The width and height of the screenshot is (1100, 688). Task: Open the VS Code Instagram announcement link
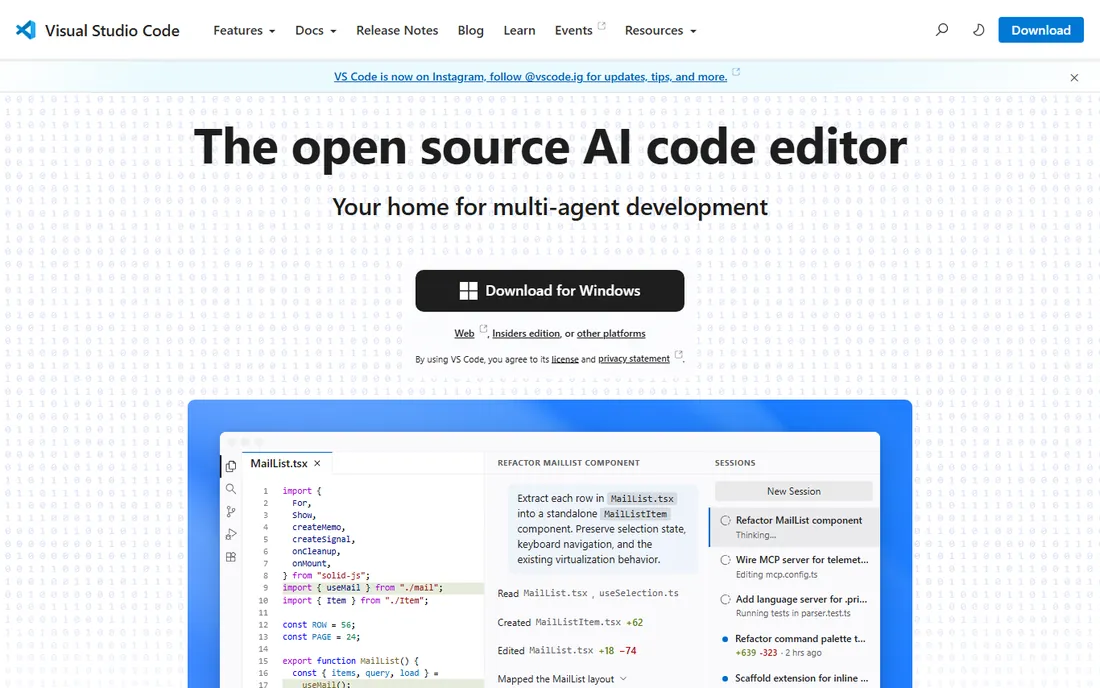[530, 76]
